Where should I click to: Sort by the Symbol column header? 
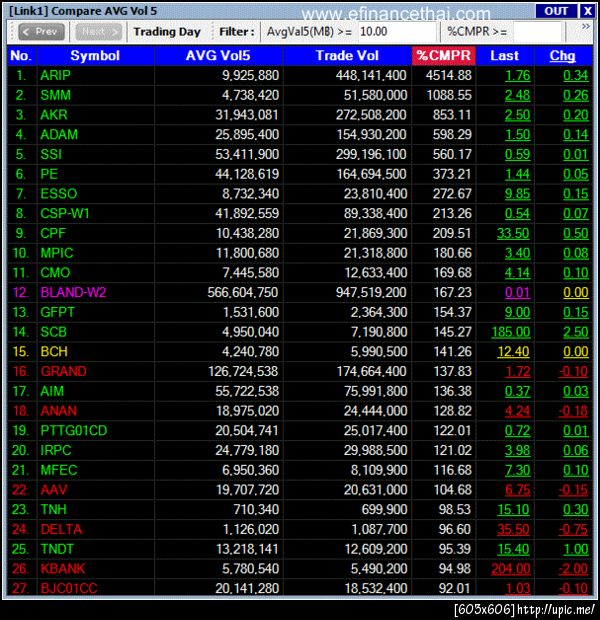tap(95, 55)
